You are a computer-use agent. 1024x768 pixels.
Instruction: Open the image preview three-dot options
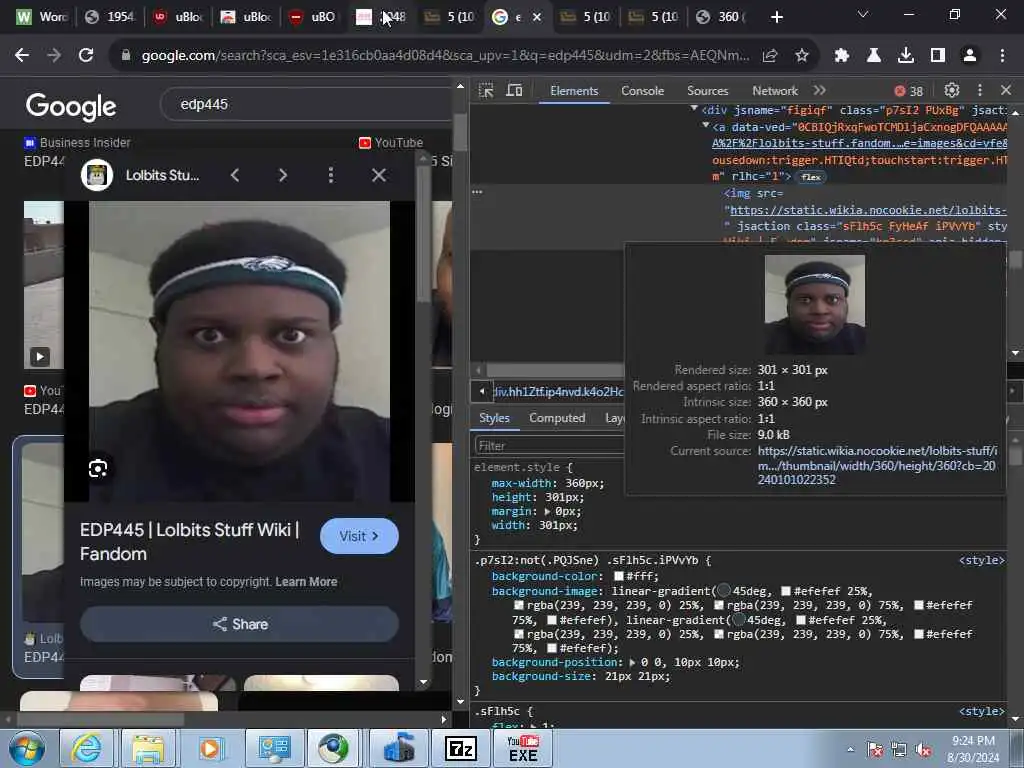330,175
